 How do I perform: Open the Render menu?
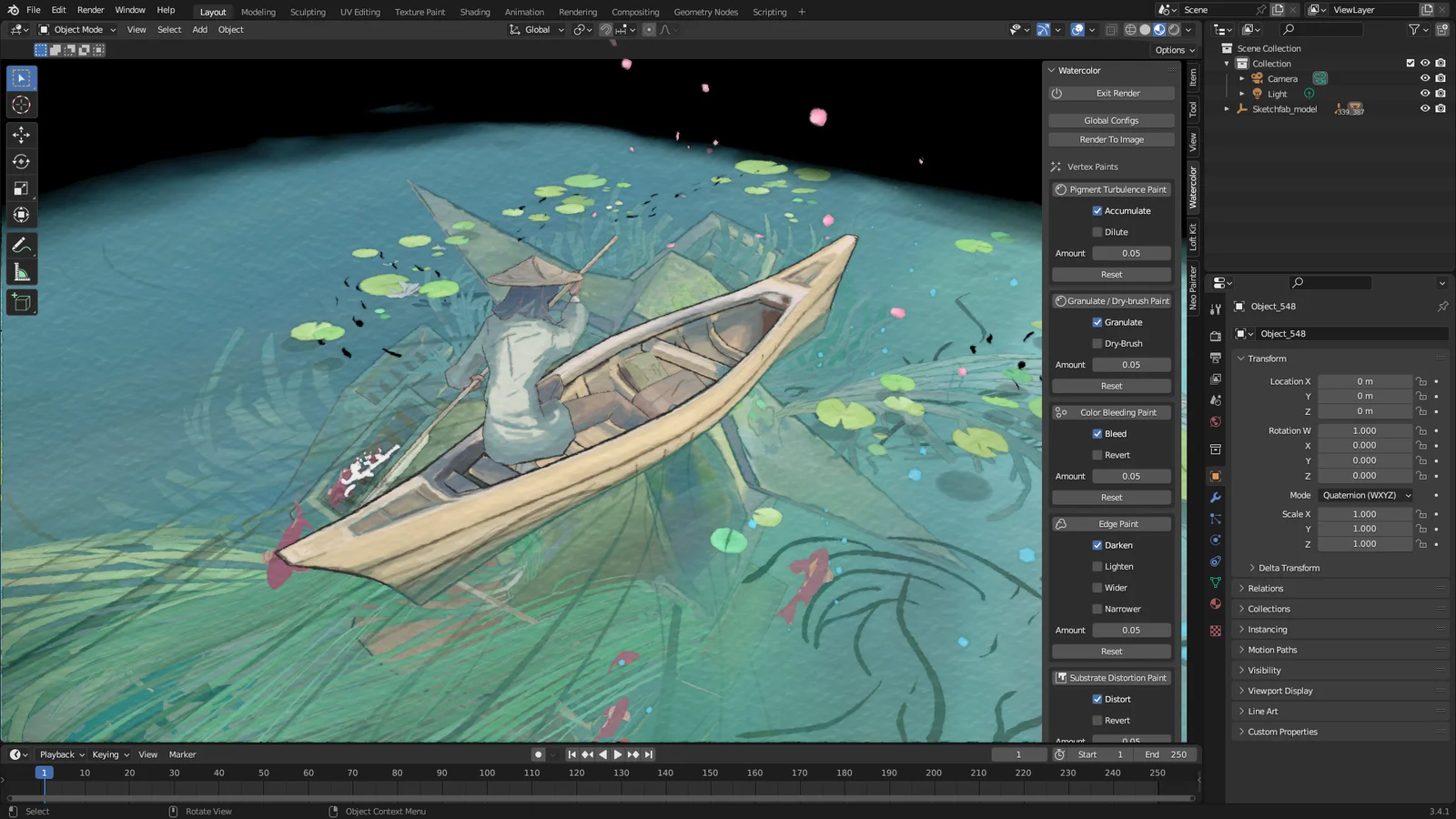pos(90,9)
